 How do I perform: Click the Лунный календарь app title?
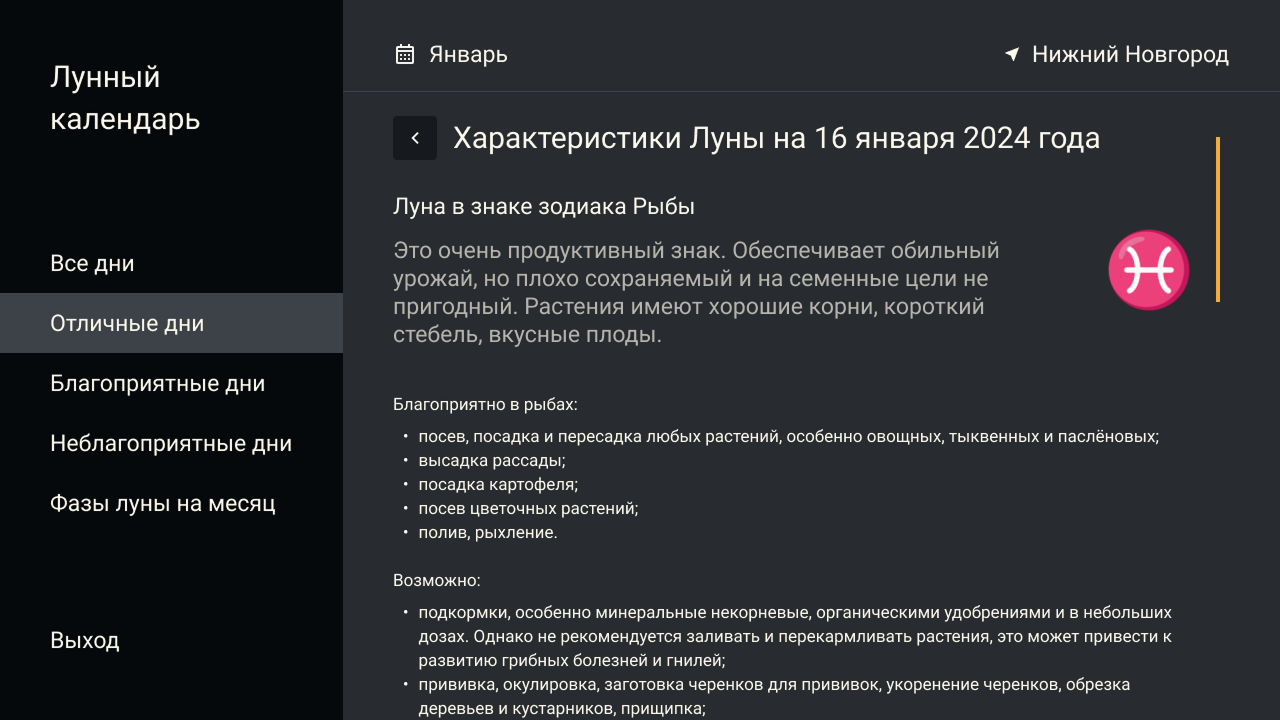[125, 98]
